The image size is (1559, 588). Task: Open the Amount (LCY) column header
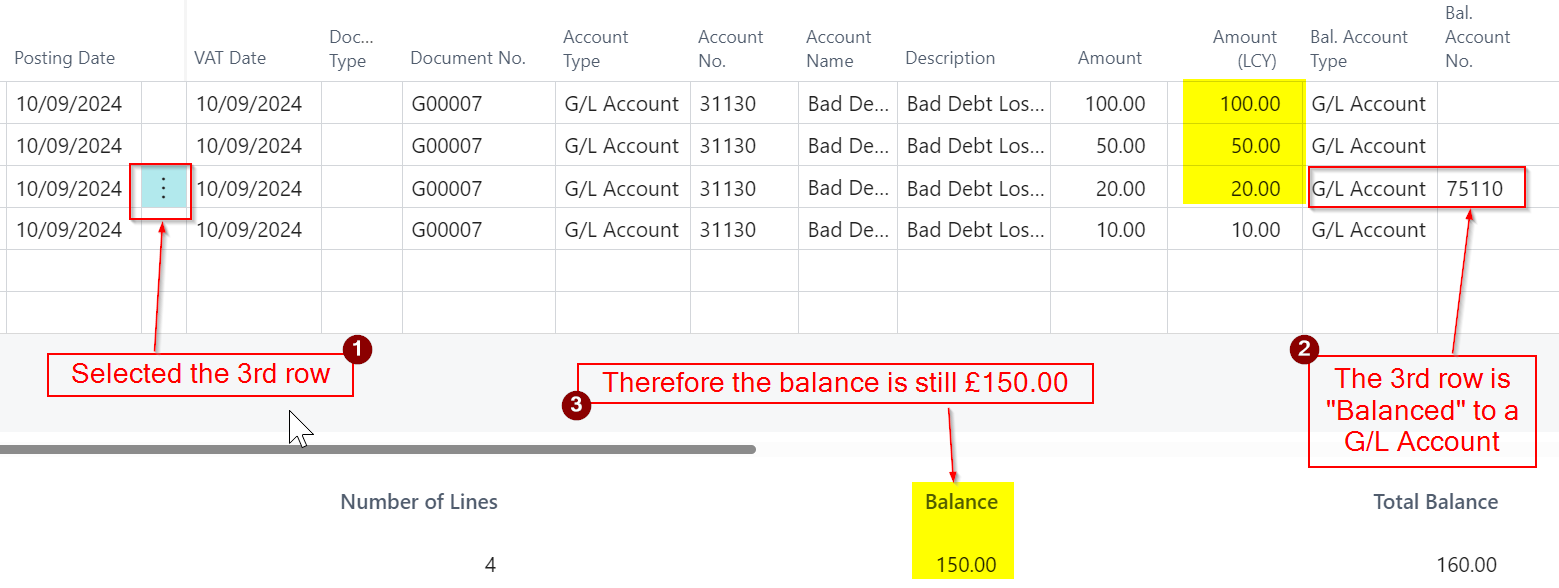pos(1244,49)
